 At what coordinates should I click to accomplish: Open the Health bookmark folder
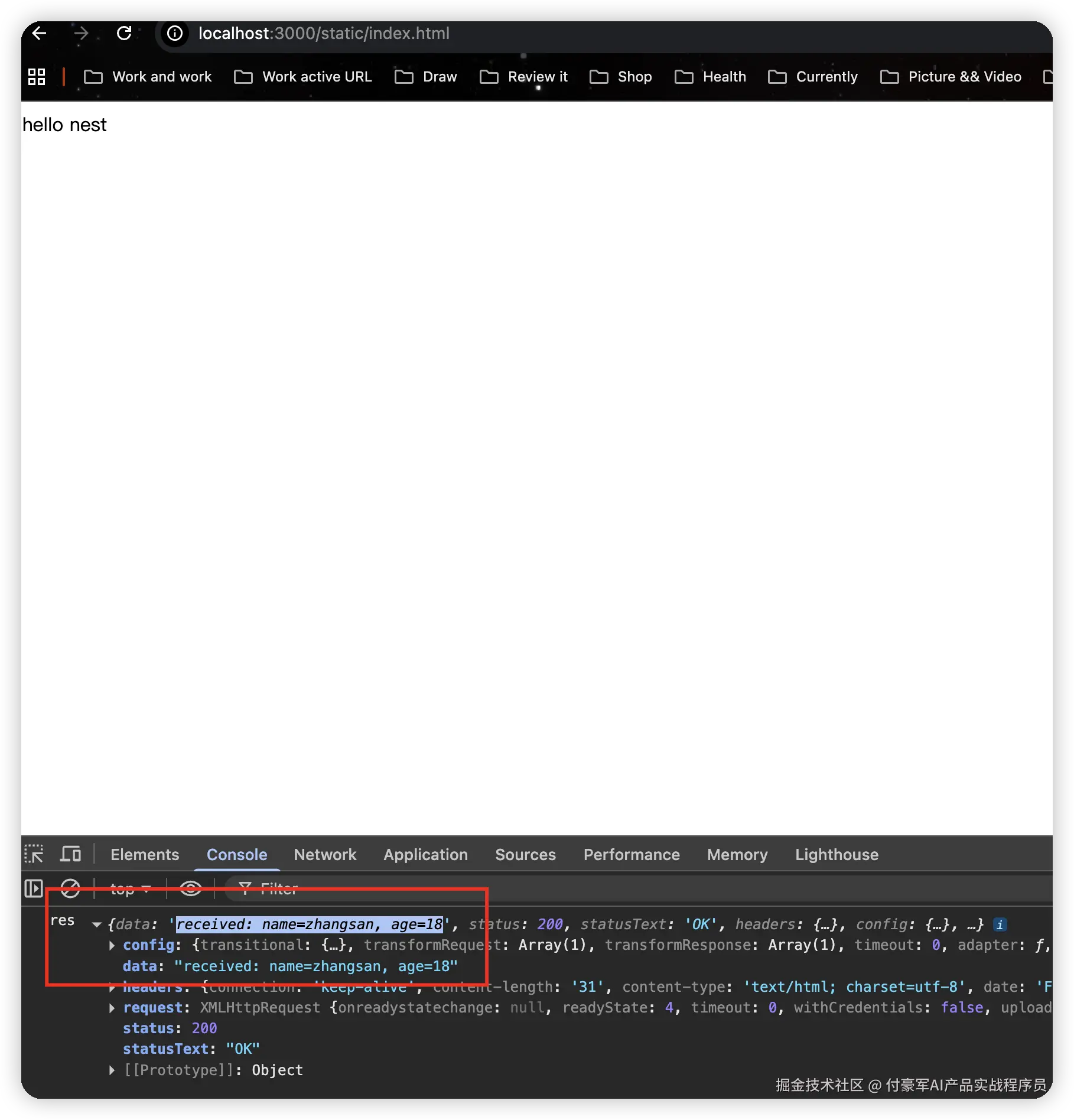[711, 77]
